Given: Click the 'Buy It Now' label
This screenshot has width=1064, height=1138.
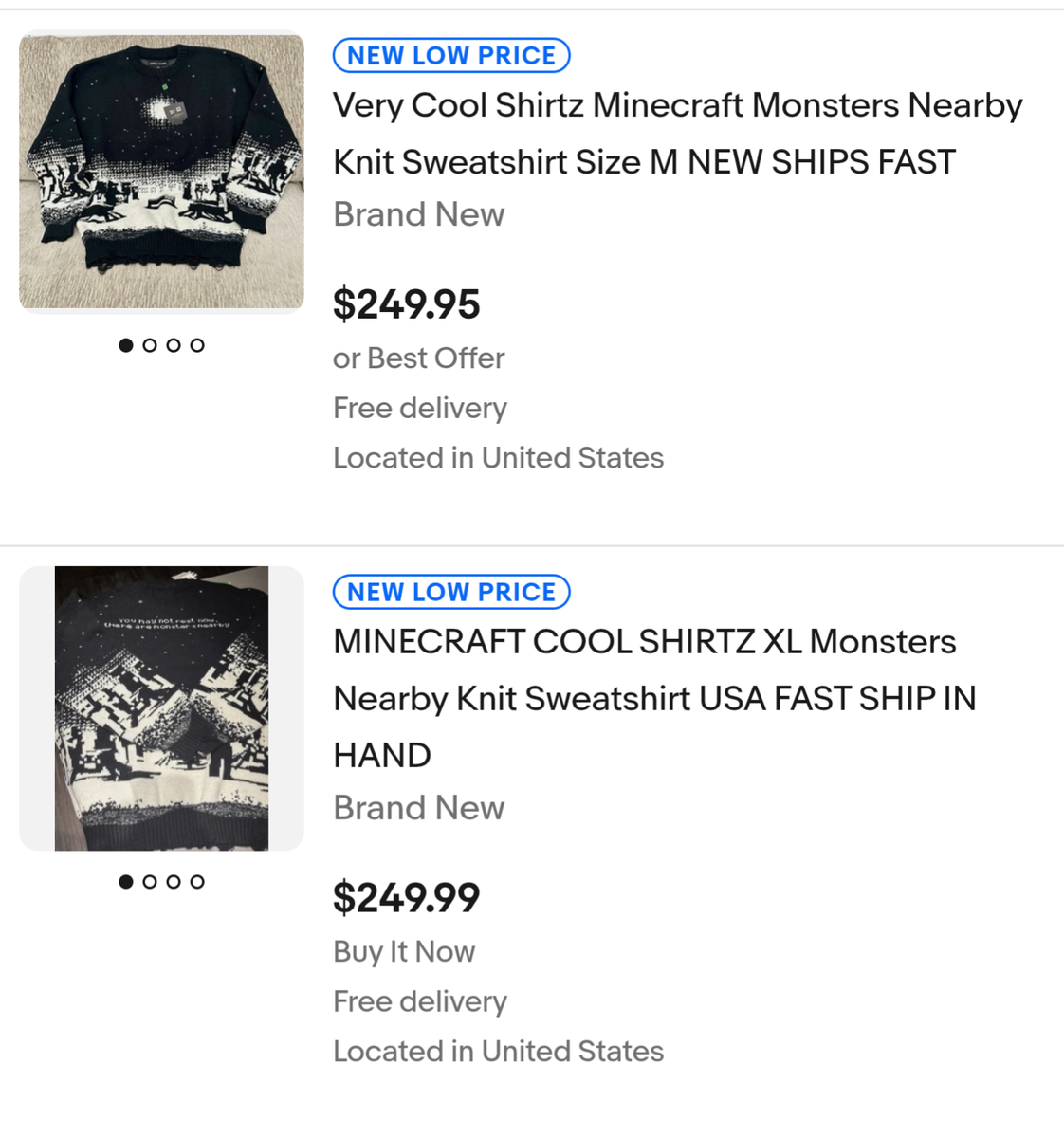Looking at the screenshot, I should [404, 951].
